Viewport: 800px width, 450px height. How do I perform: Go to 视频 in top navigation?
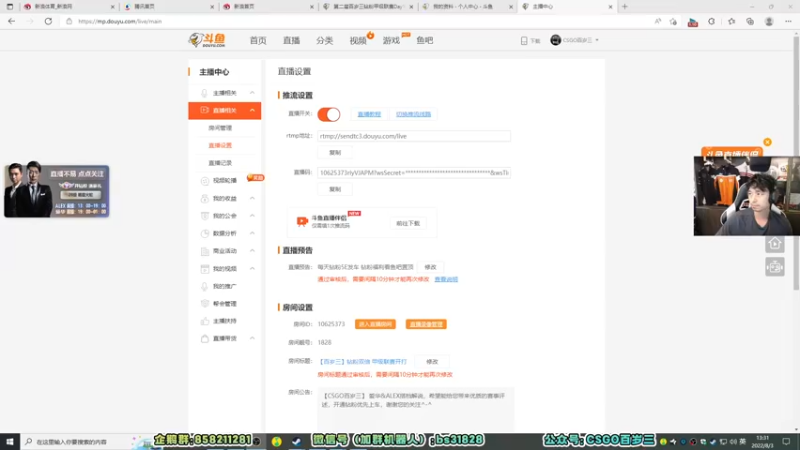[358, 40]
